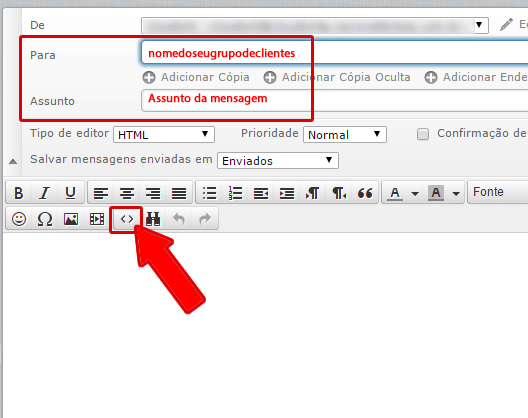Collapse the compose options panel

[x=13, y=161]
